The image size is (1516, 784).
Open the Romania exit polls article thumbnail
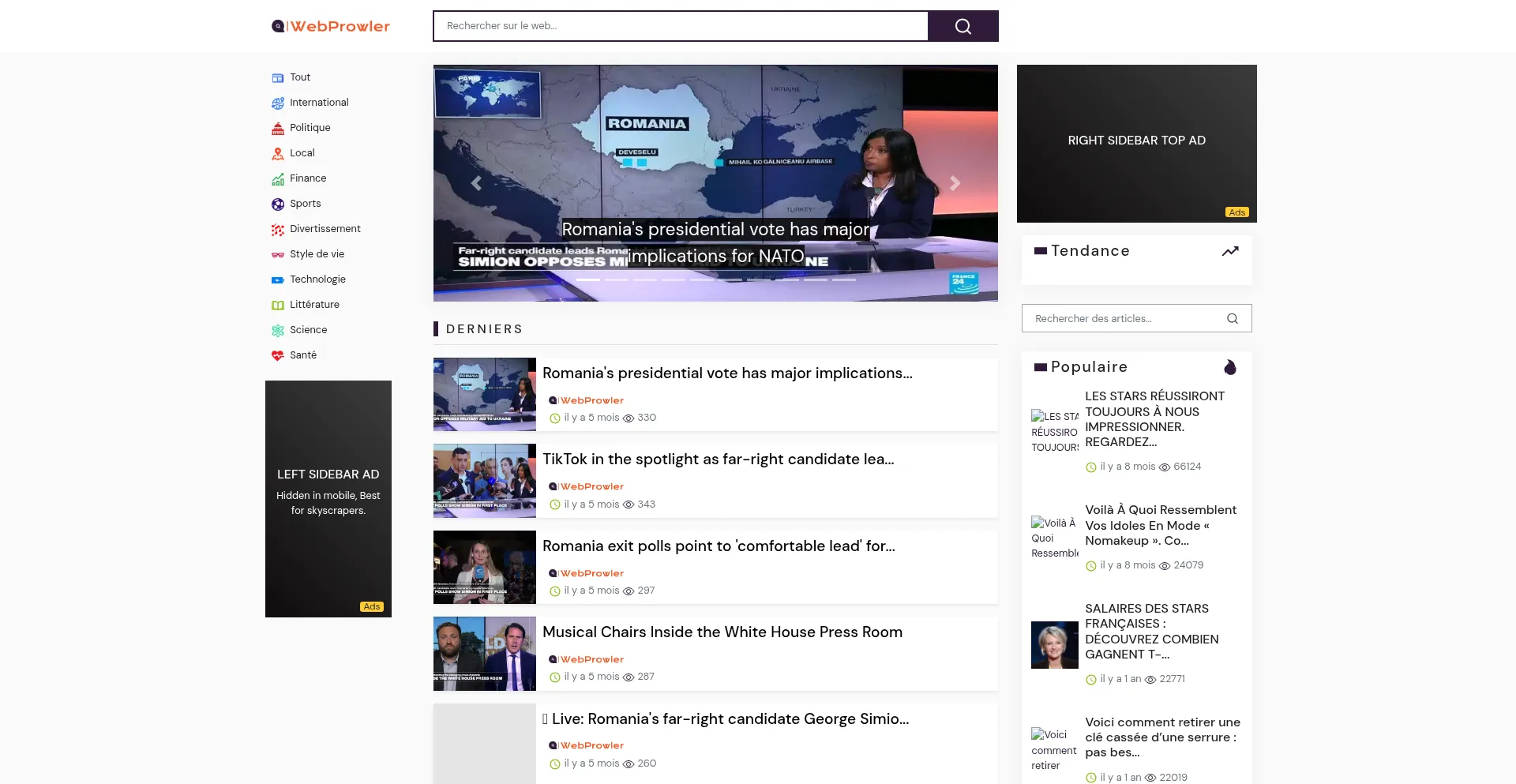point(485,567)
